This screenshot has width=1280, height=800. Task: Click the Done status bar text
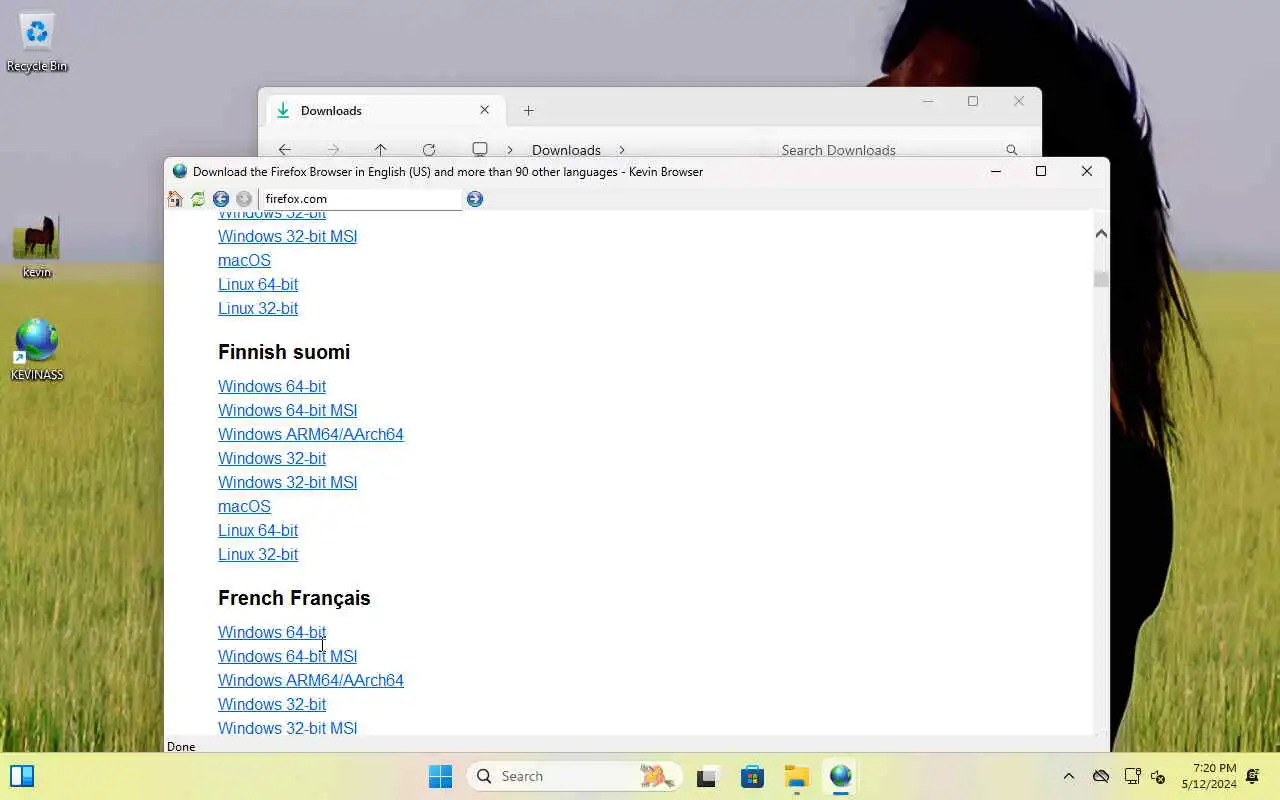[x=181, y=746]
